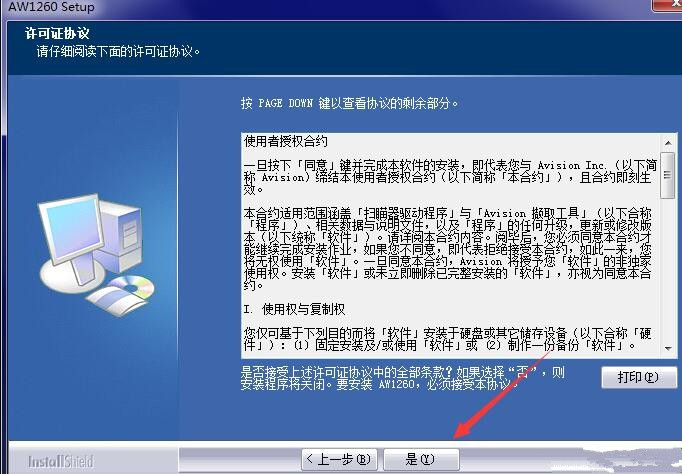Go back with the 上一步(B) button
The height and width of the screenshot is (474, 682).
tap(339, 459)
